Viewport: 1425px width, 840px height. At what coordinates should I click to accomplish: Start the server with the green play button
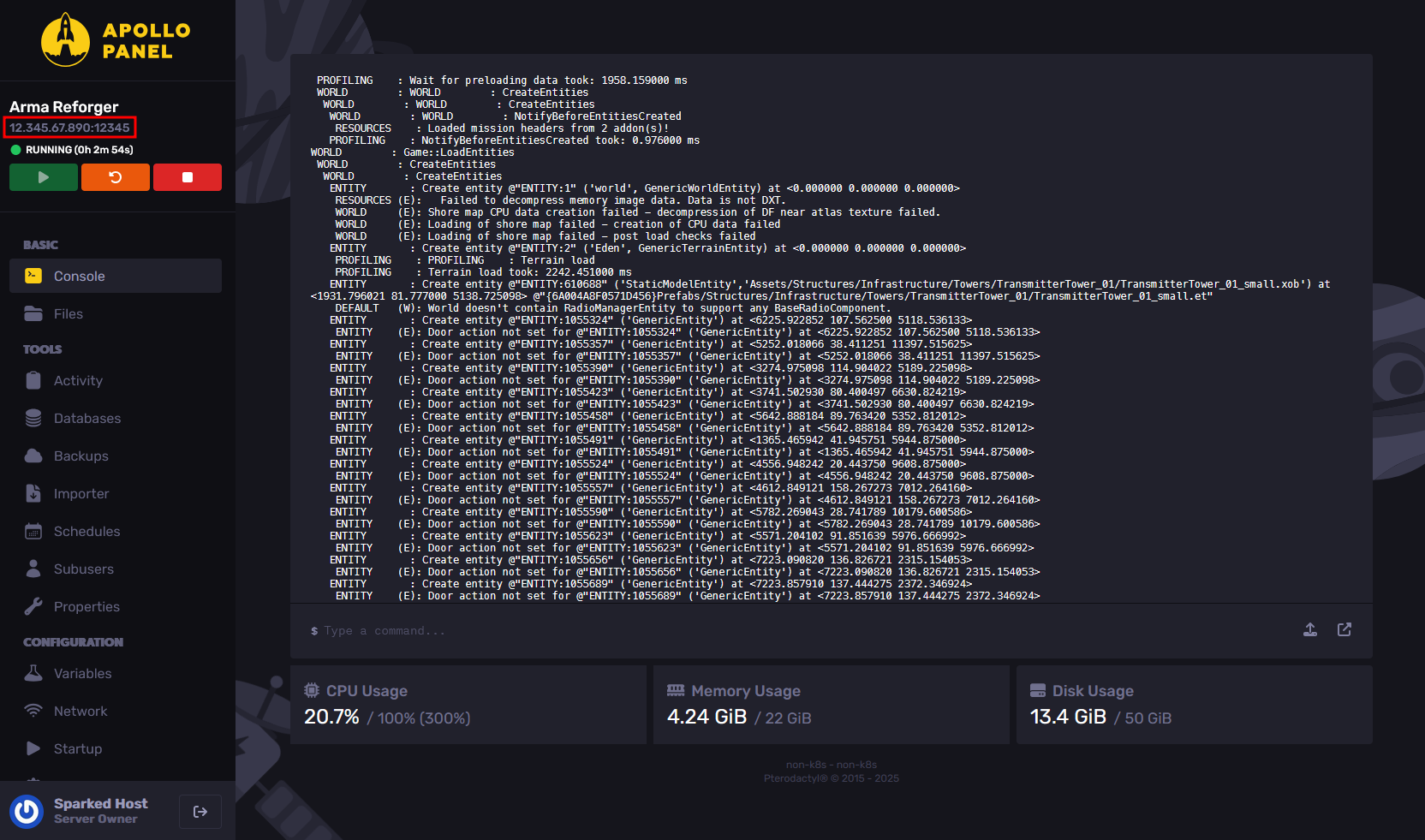pos(44,177)
